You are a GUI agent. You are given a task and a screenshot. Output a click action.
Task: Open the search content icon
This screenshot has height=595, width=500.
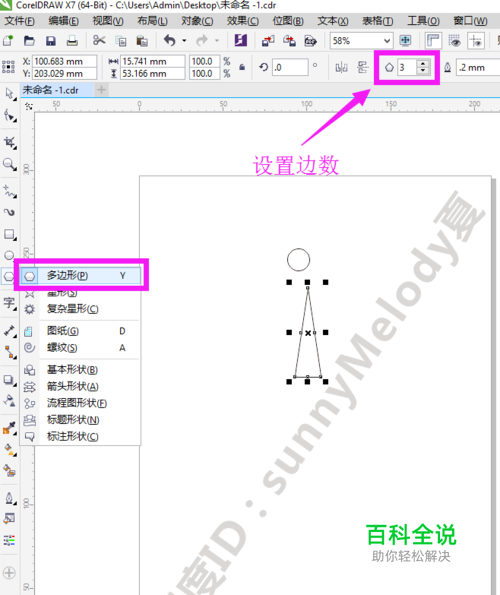coord(241,40)
